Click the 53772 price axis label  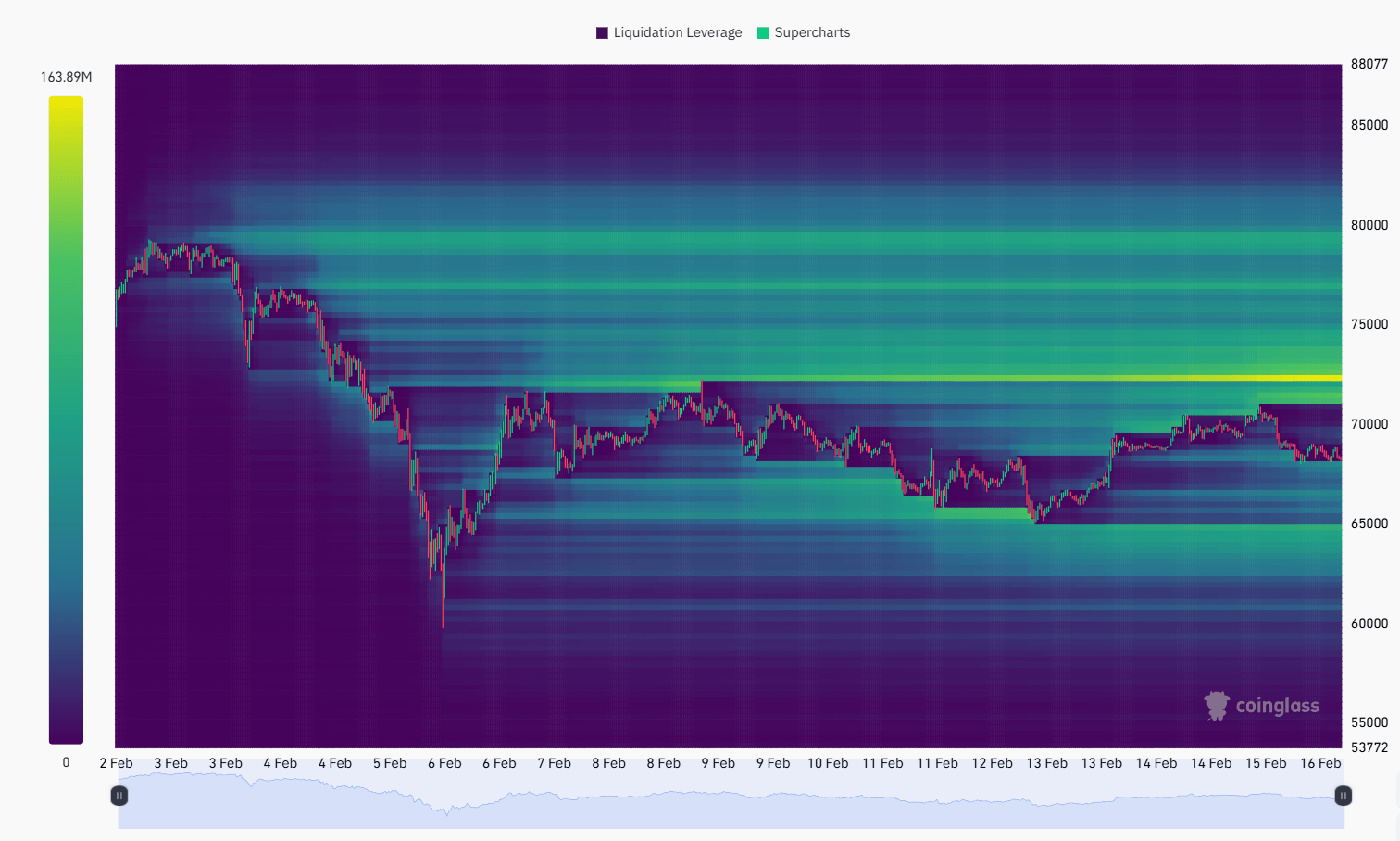(x=1369, y=747)
